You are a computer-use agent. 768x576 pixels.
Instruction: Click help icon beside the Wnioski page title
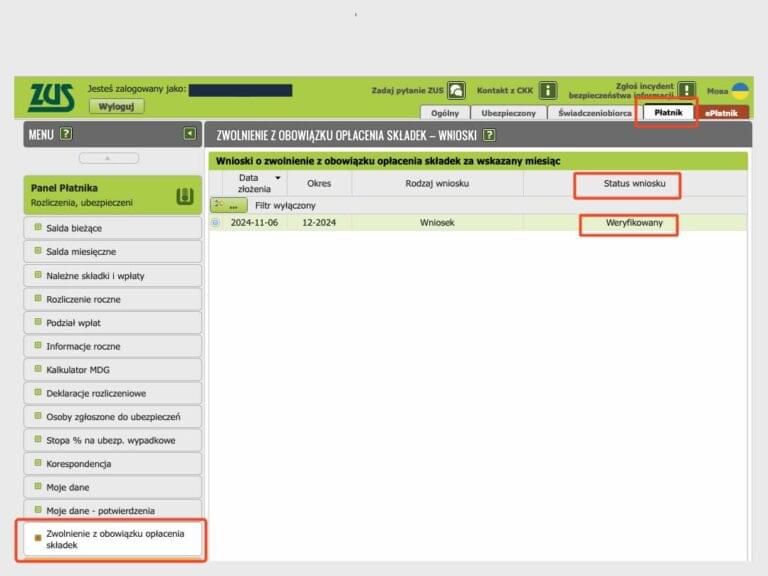pyautogui.click(x=490, y=134)
